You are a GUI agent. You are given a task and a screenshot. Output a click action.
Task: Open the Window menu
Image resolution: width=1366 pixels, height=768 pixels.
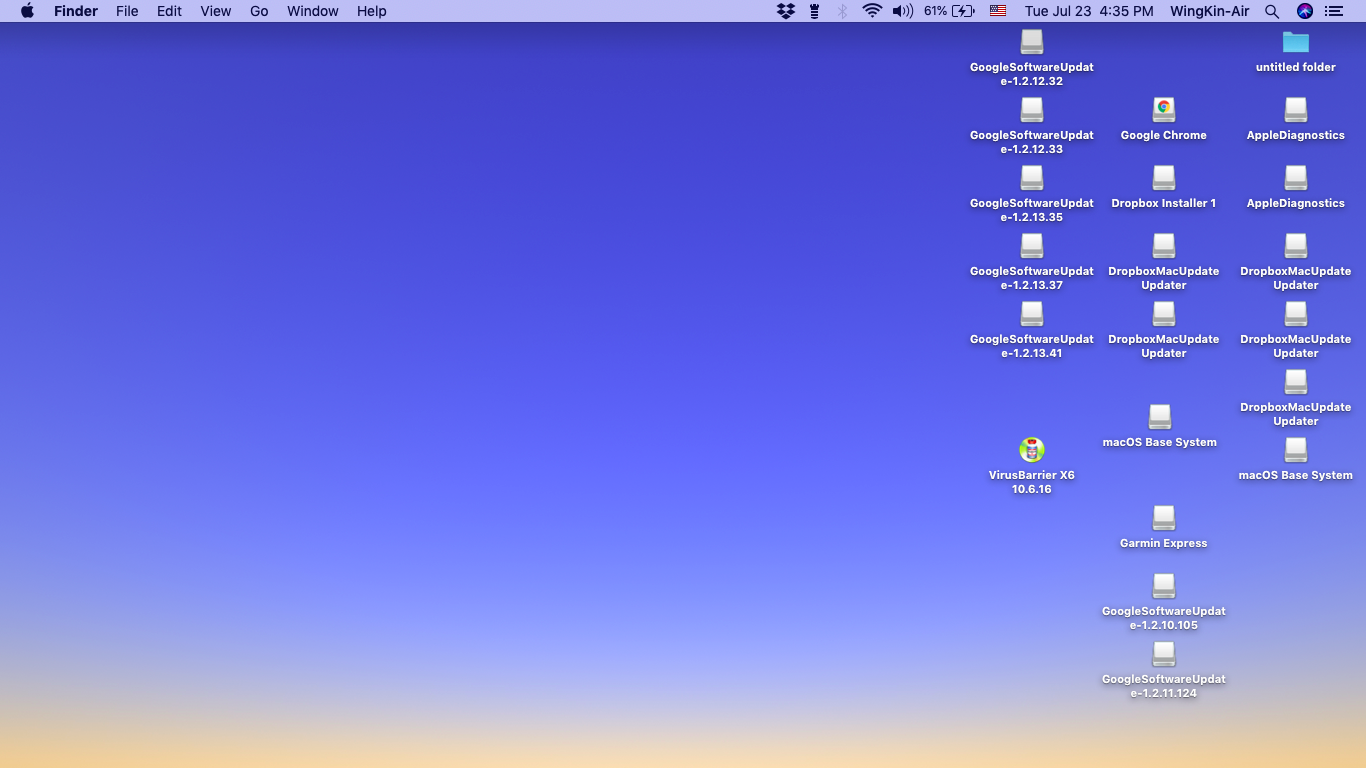313,11
